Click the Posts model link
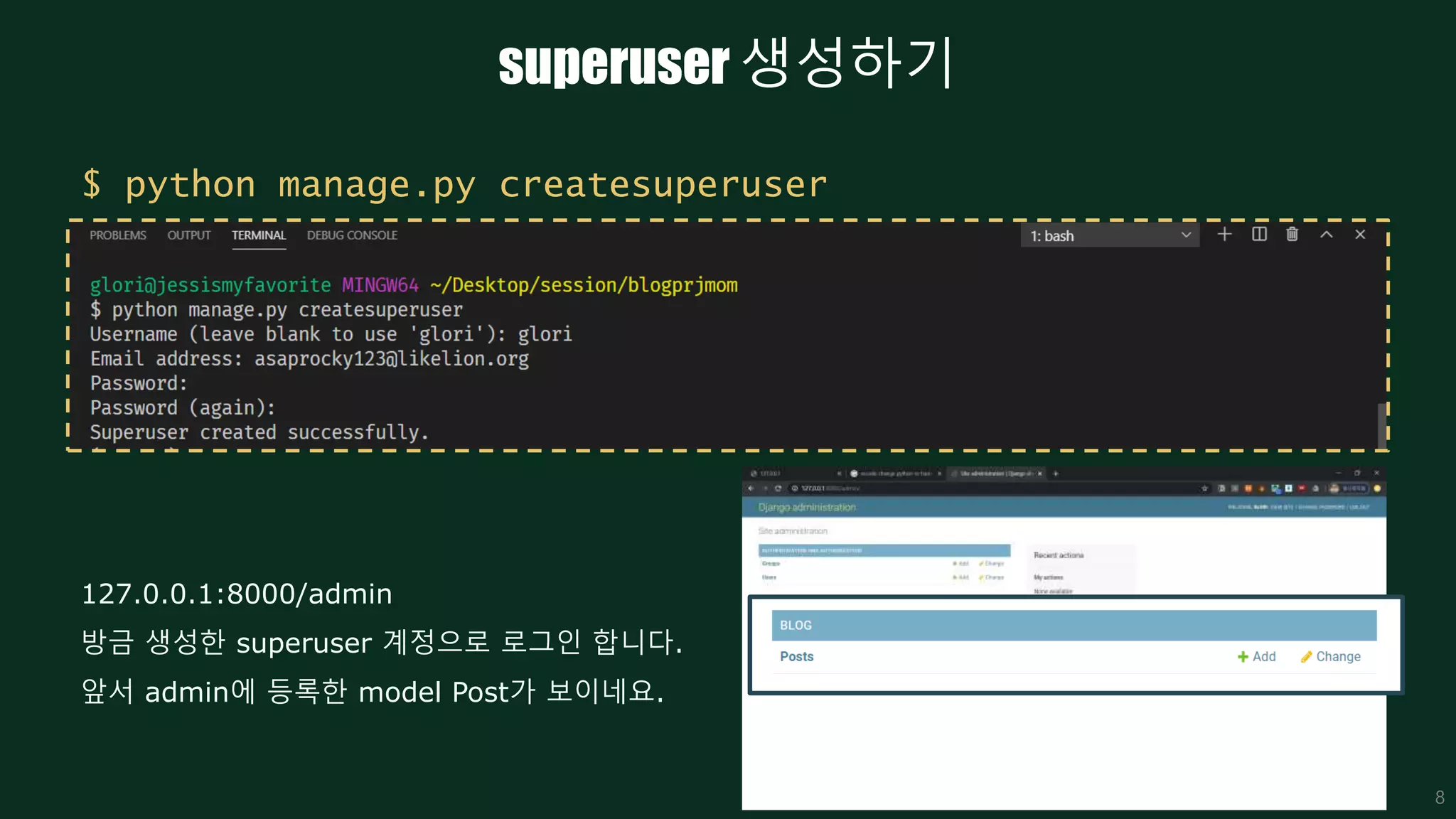Image resolution: width=1456 pixels, height=819 pixels. coord(796,656)
